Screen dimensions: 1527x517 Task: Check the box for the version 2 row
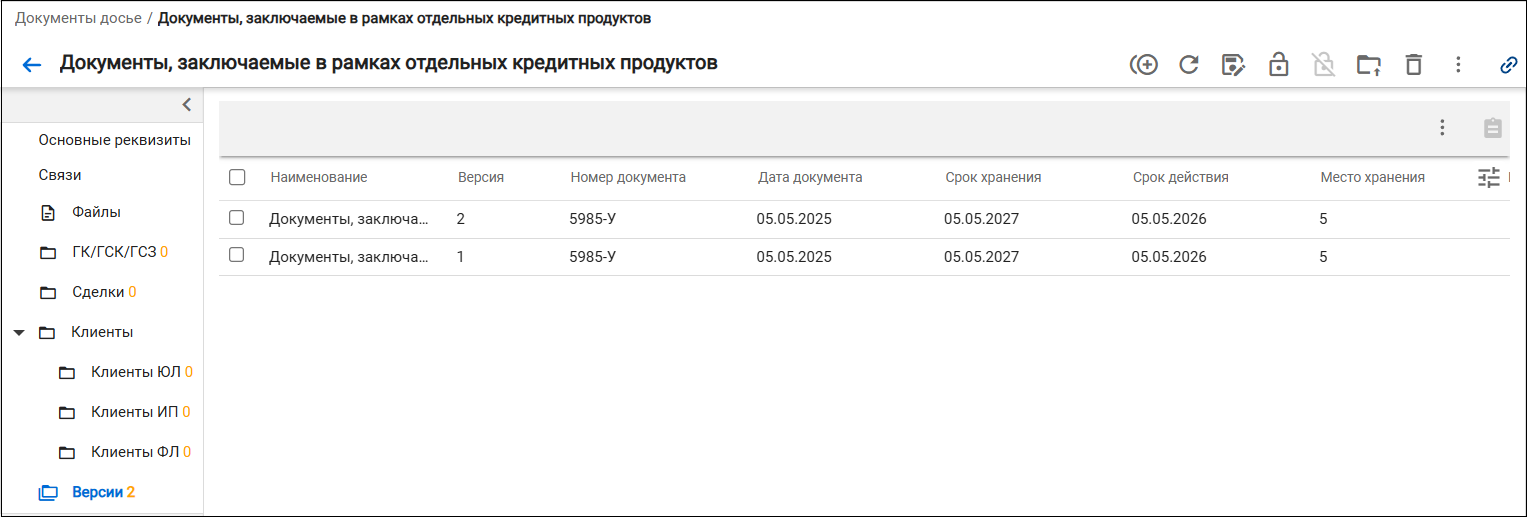[x=237, y=217]
